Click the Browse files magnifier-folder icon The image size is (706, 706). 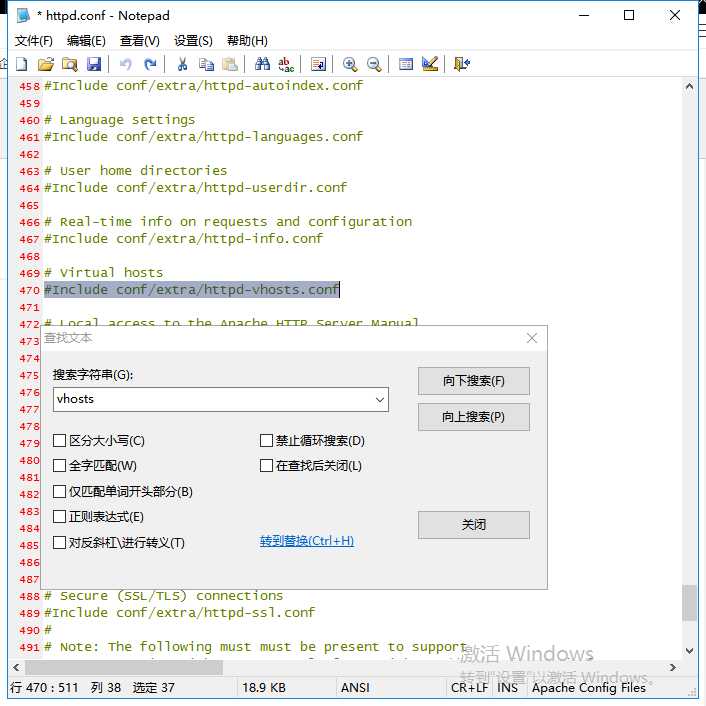click(69, 64)
